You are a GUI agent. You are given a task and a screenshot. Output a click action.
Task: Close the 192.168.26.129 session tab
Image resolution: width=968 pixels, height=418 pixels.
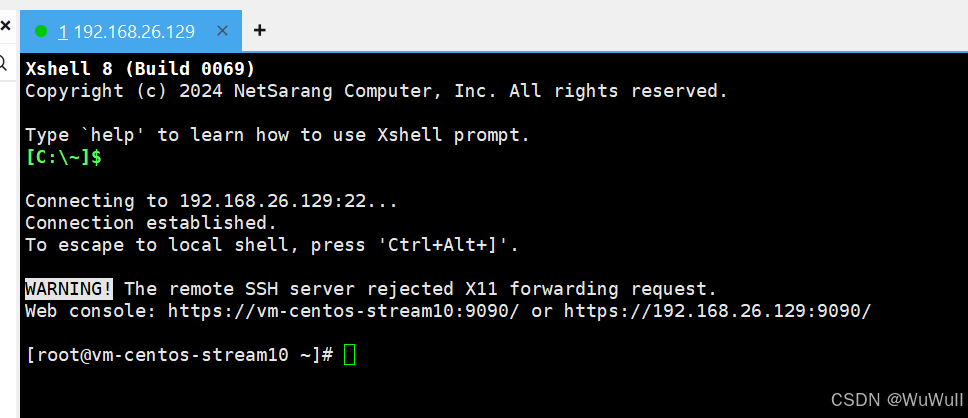(223, 30)
